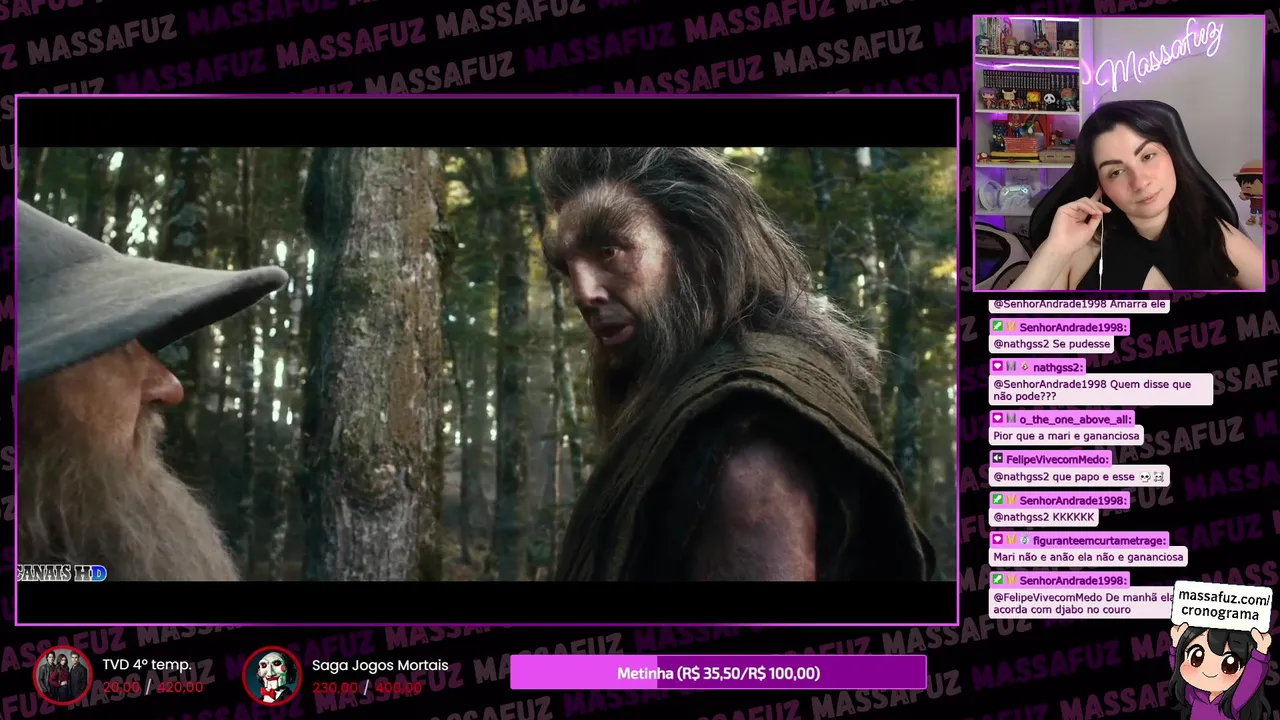
Task: Click the message "Quem disse que não pode???"
Action: pyautogui.click(x=1100, y=390)
